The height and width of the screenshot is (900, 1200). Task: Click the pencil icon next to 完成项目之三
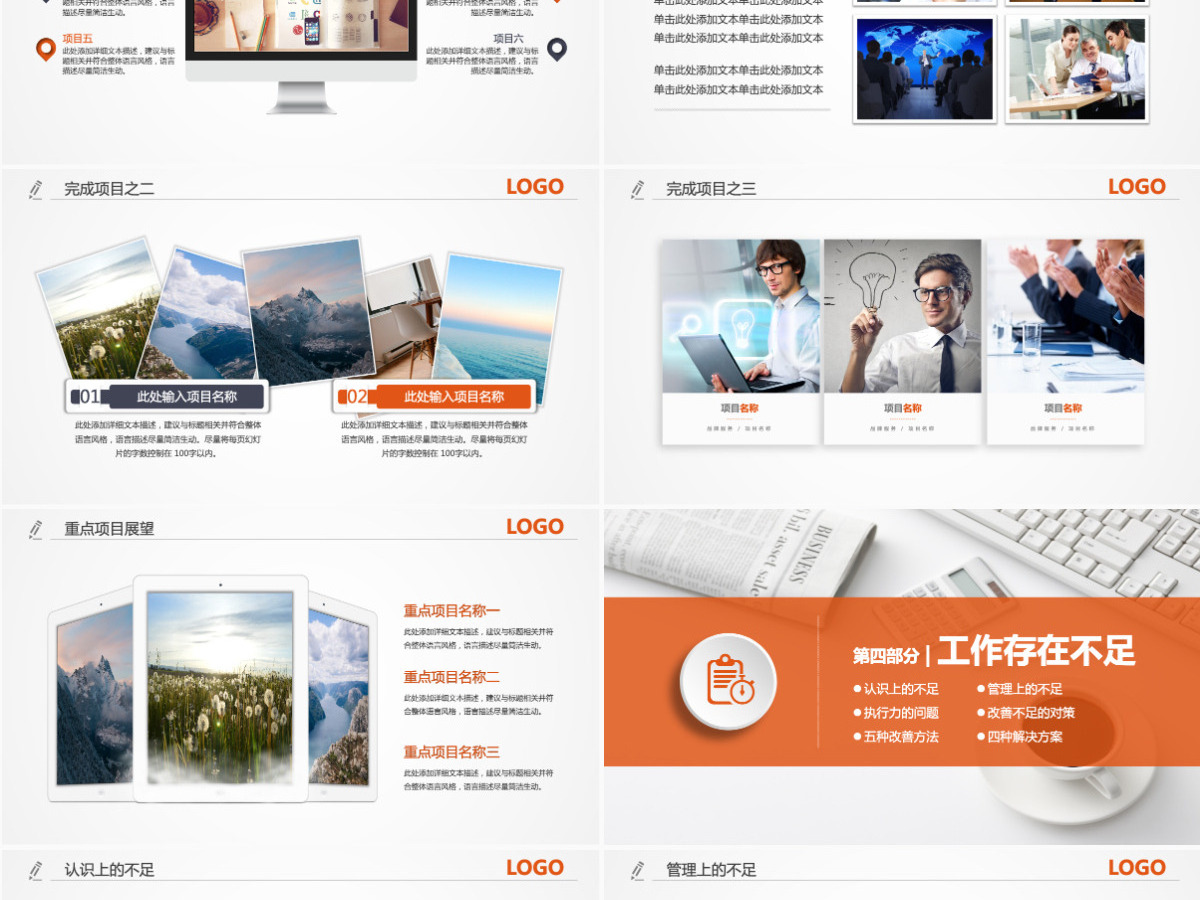[638, 188]
